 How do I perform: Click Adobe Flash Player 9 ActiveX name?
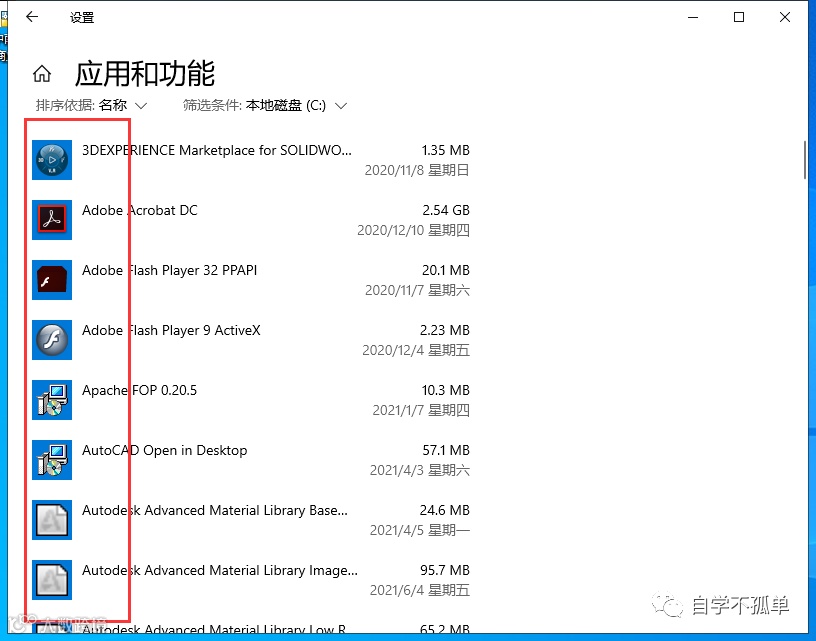tap(171, 330)
